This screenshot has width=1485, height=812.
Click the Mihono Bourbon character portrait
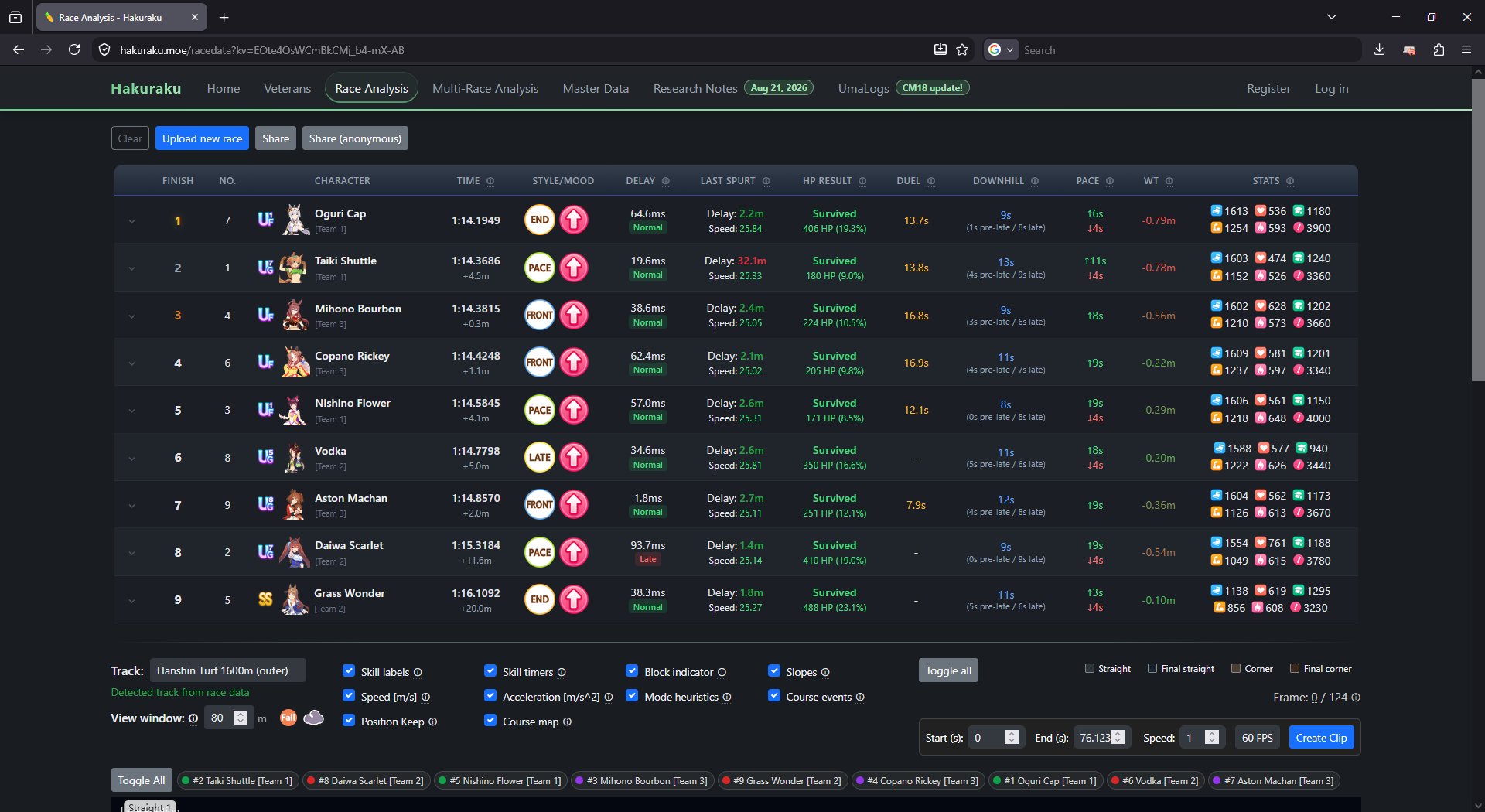coord(295,316)
